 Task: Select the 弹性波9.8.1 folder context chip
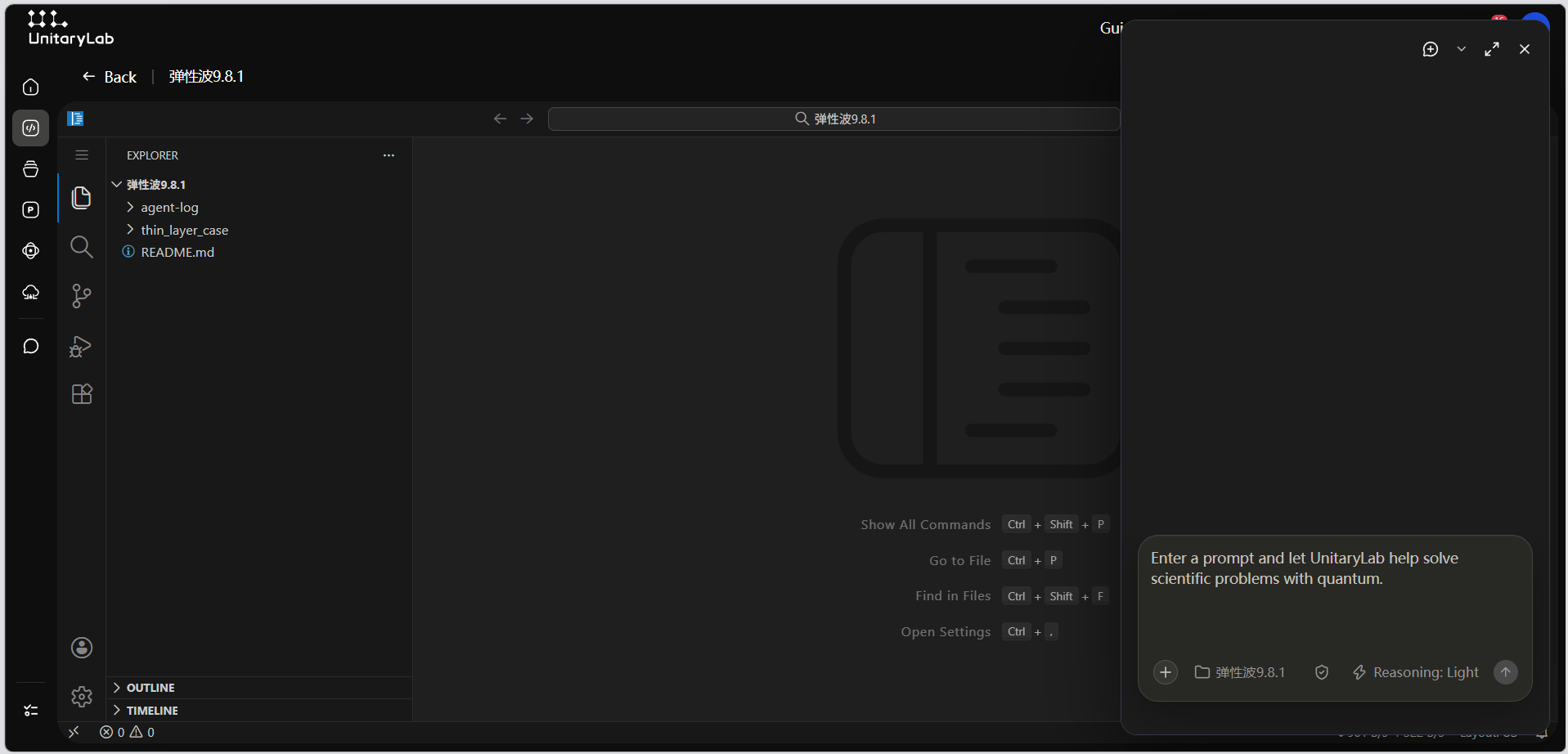(x=1240, y=672)
